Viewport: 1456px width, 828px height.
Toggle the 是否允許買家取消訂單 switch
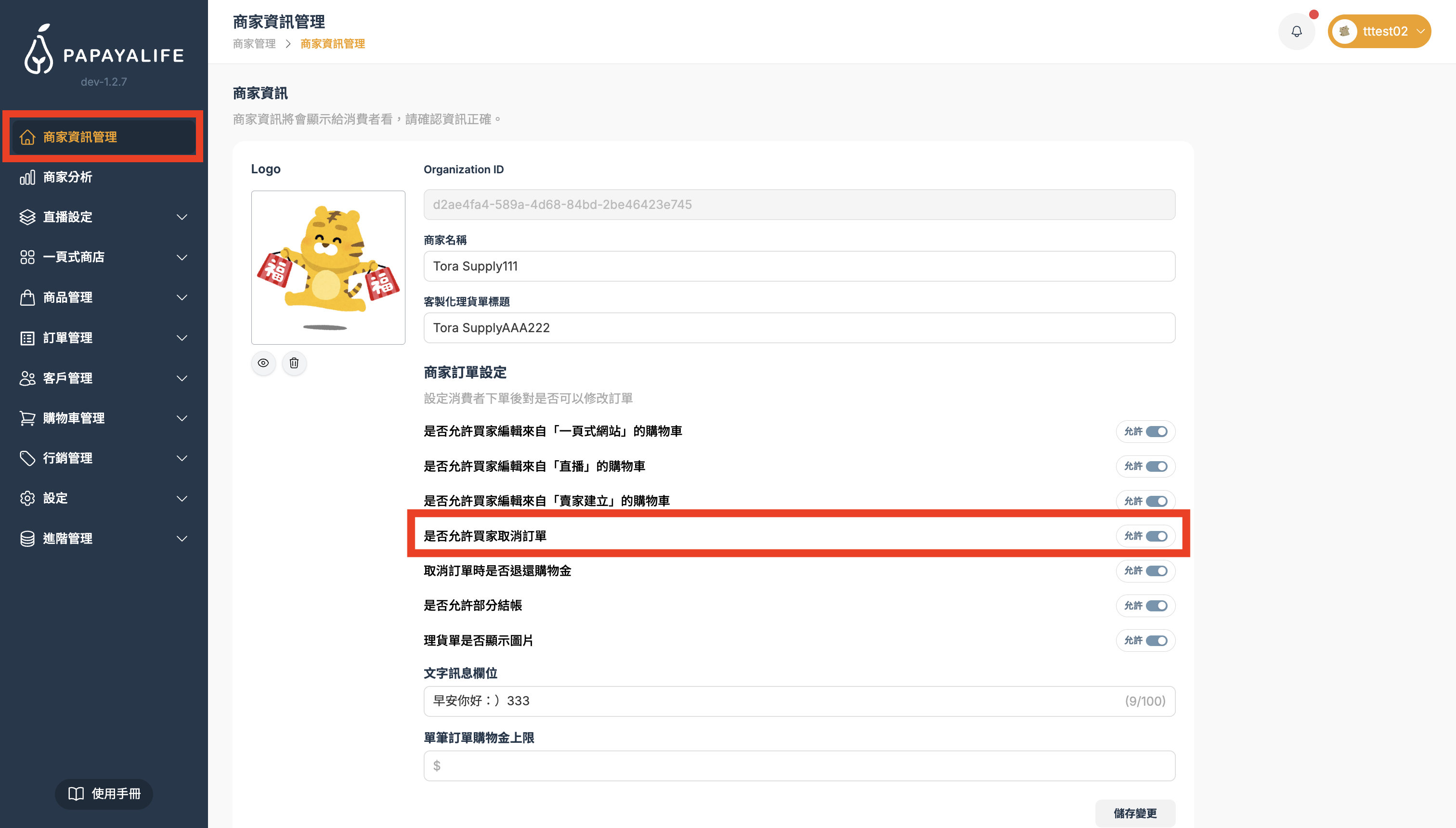pyautogui.click(x=1156, y=536)
